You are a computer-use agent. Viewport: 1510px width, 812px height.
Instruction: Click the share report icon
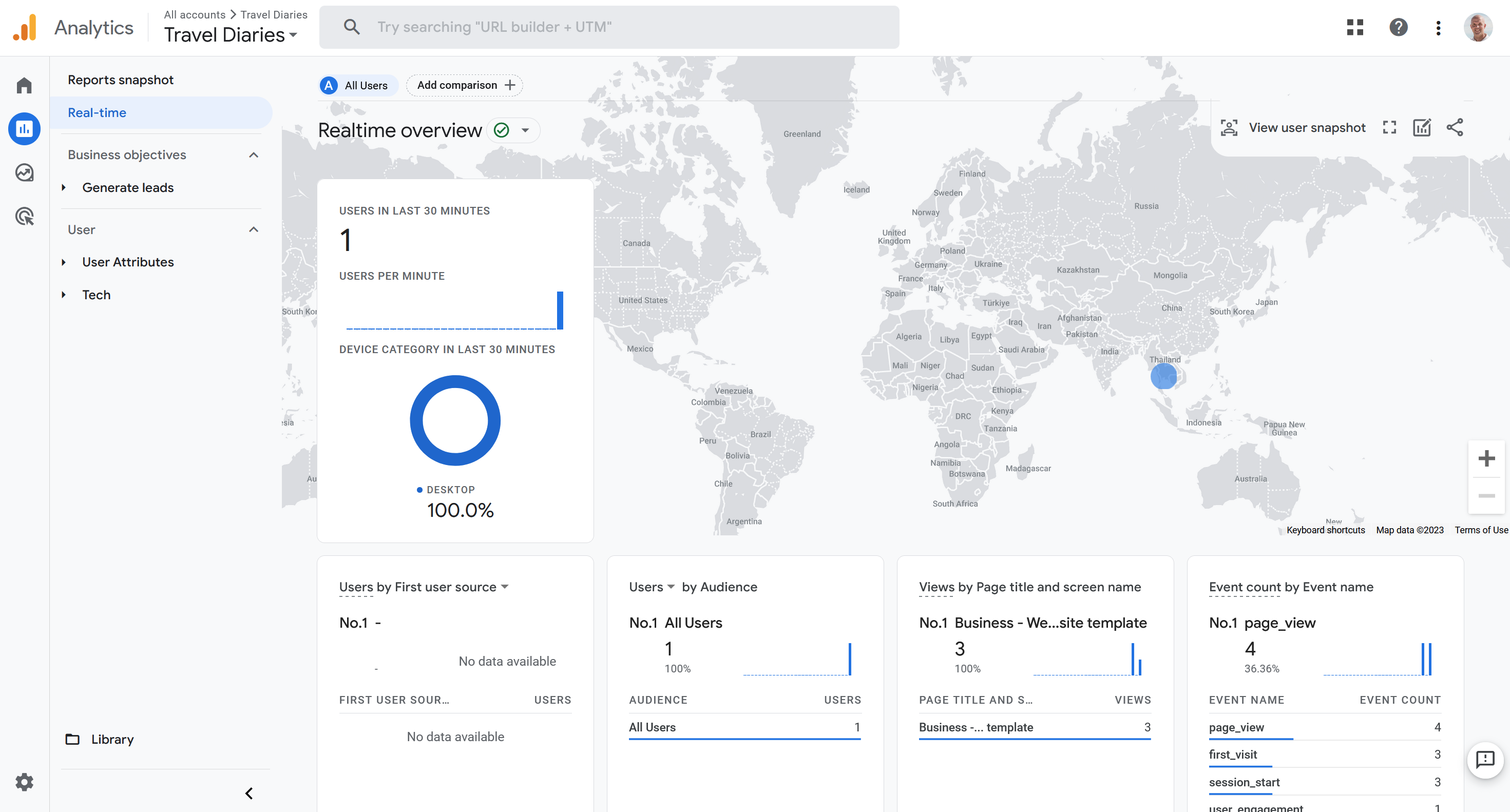[1455, 128]
